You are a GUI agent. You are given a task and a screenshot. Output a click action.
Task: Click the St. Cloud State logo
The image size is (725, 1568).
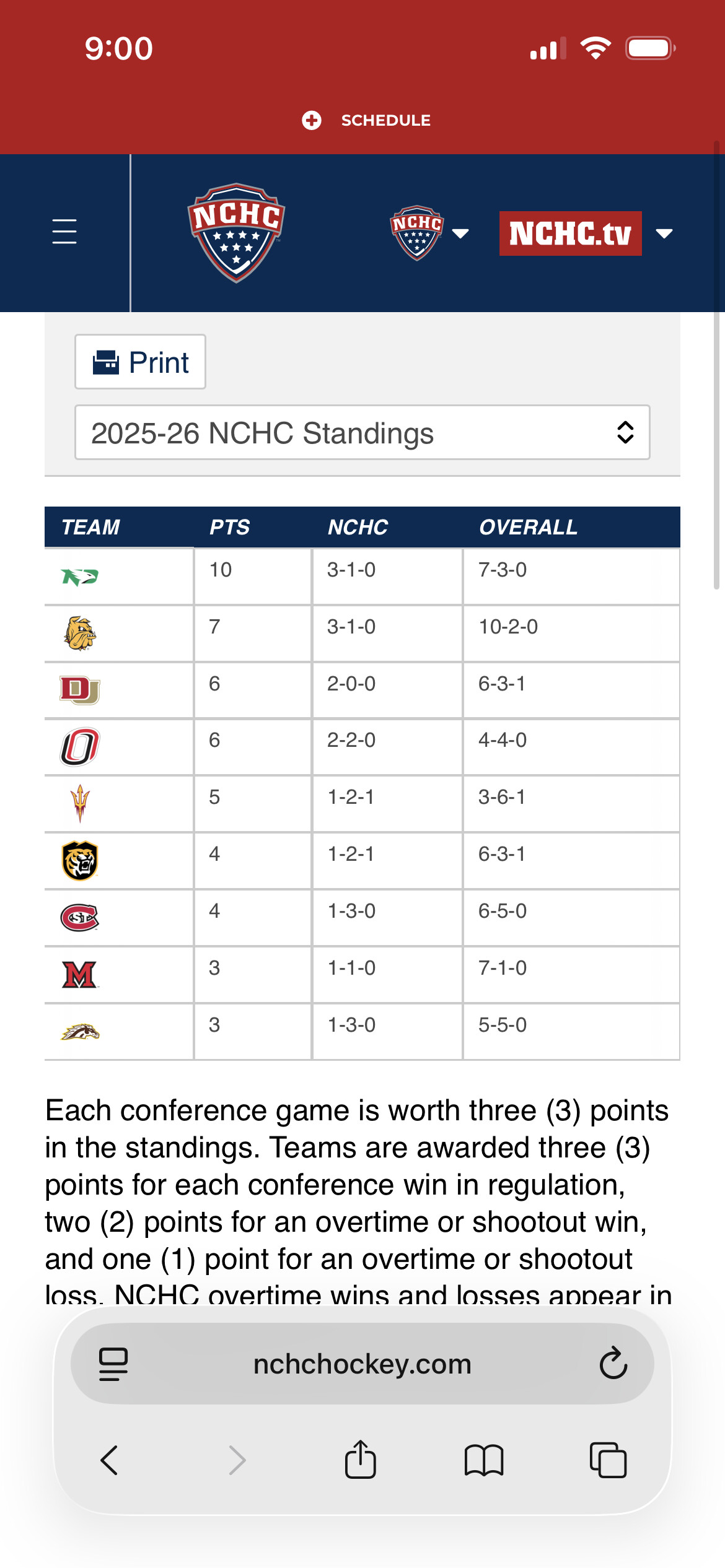click(x=80, y=917)
